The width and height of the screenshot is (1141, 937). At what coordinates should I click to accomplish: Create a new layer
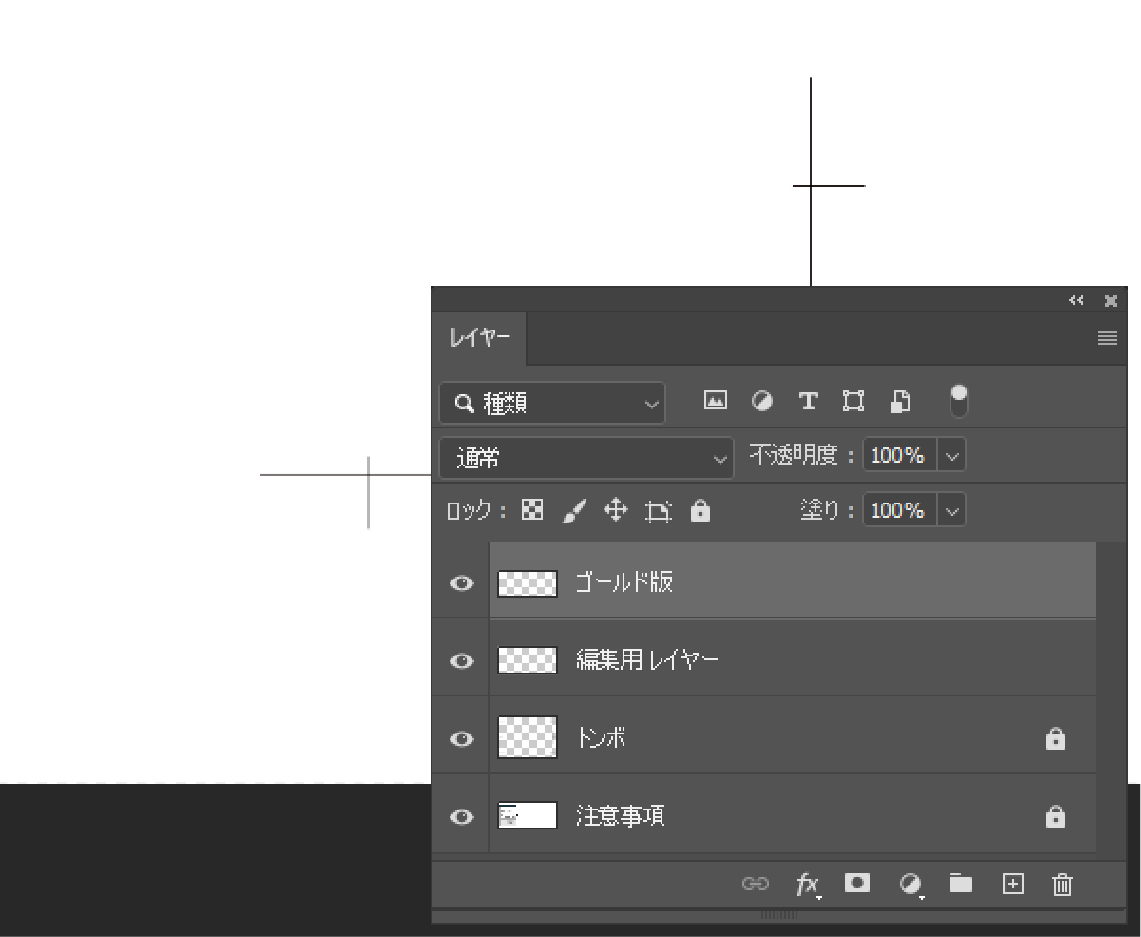coord(1013,884)
